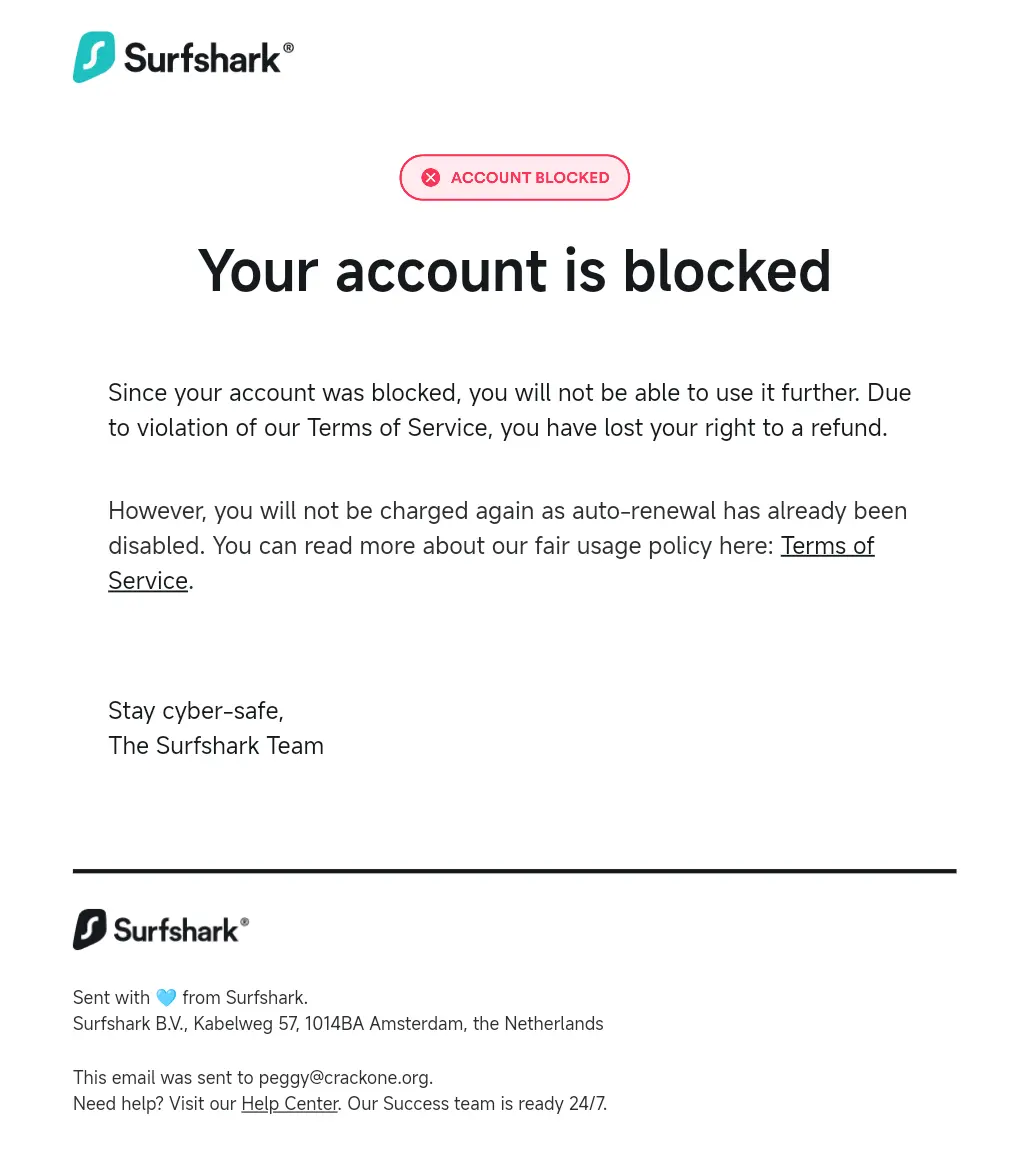This screenshot has width=1028, height=1165.
Task: Click the blue heart emoji
Action: 166,997
